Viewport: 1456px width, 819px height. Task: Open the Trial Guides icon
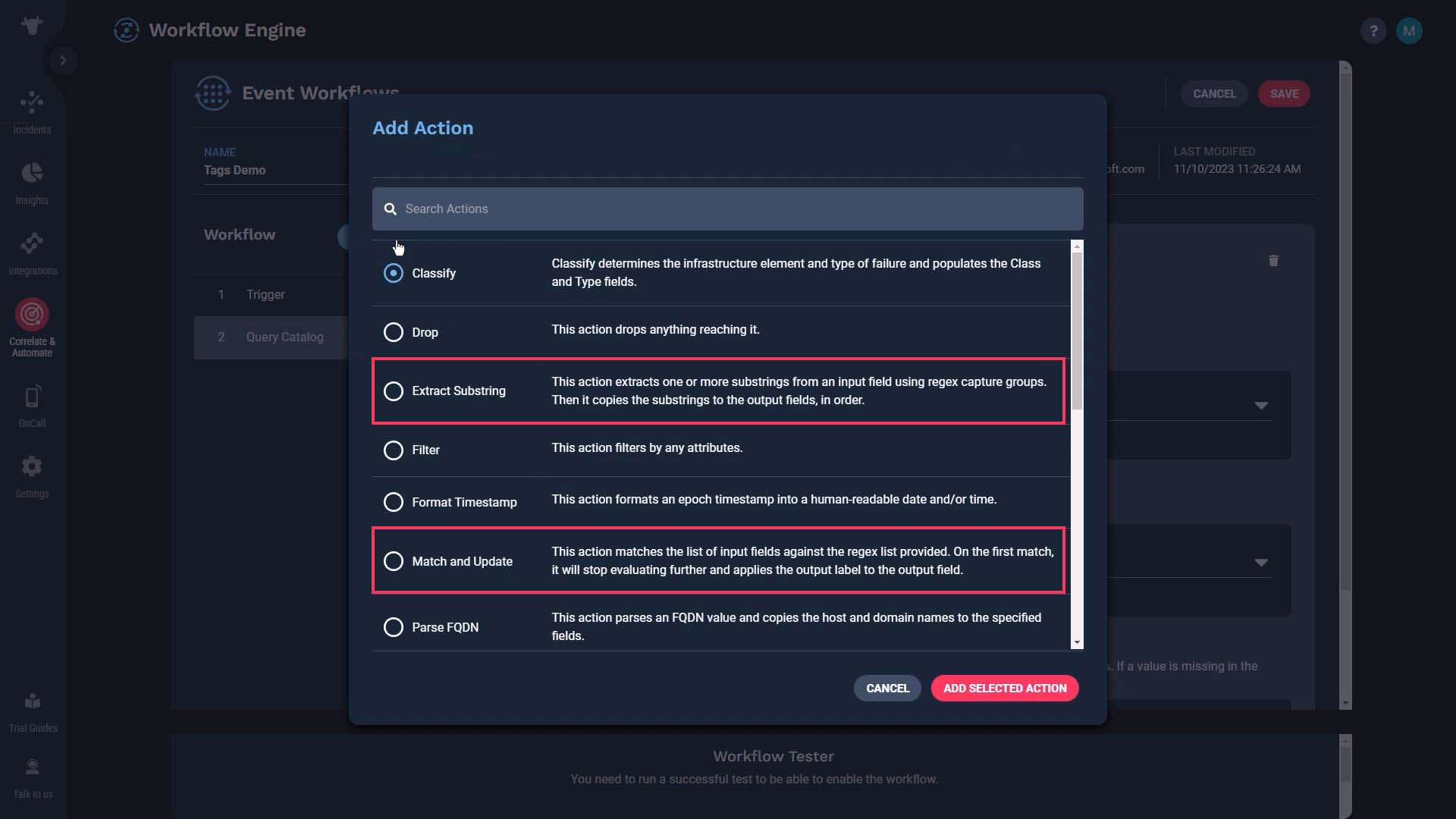[x=32, y=701]
